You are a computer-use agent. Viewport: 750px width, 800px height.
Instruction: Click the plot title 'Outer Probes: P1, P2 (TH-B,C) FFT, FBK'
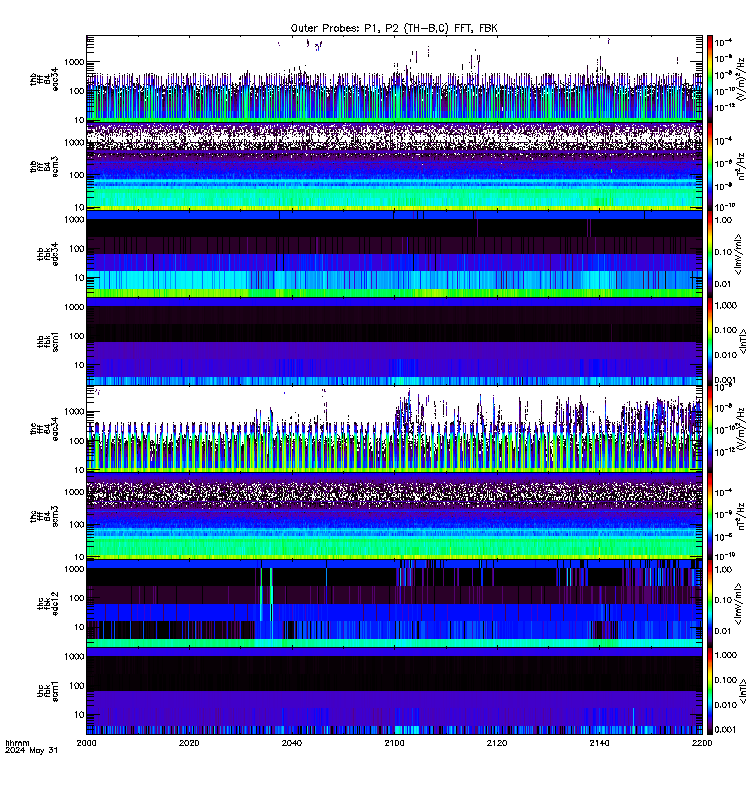coord(394,28)
